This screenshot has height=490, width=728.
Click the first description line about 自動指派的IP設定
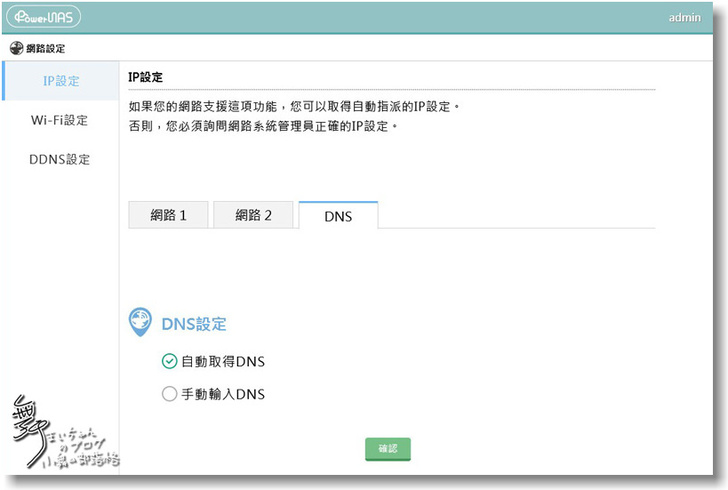(x=294, y=106)
